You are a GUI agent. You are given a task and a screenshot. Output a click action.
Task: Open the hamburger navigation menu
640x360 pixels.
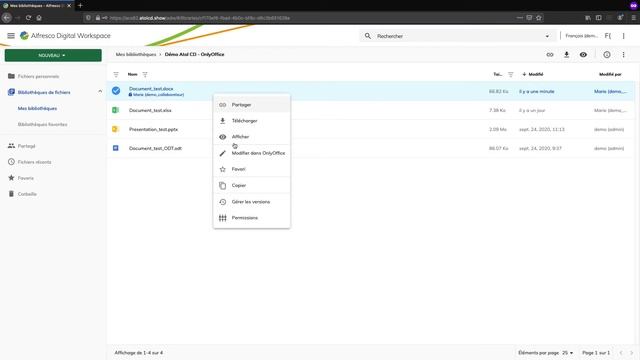(x=11, y=36)
